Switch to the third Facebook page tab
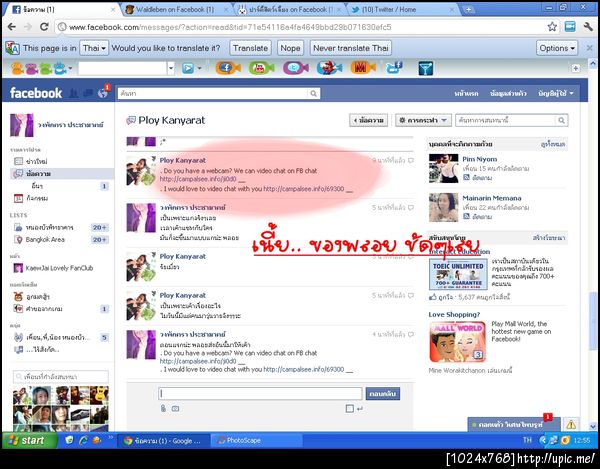Viewport: 600px width, 469px height. pyautogui.click(x=289, y=10)
